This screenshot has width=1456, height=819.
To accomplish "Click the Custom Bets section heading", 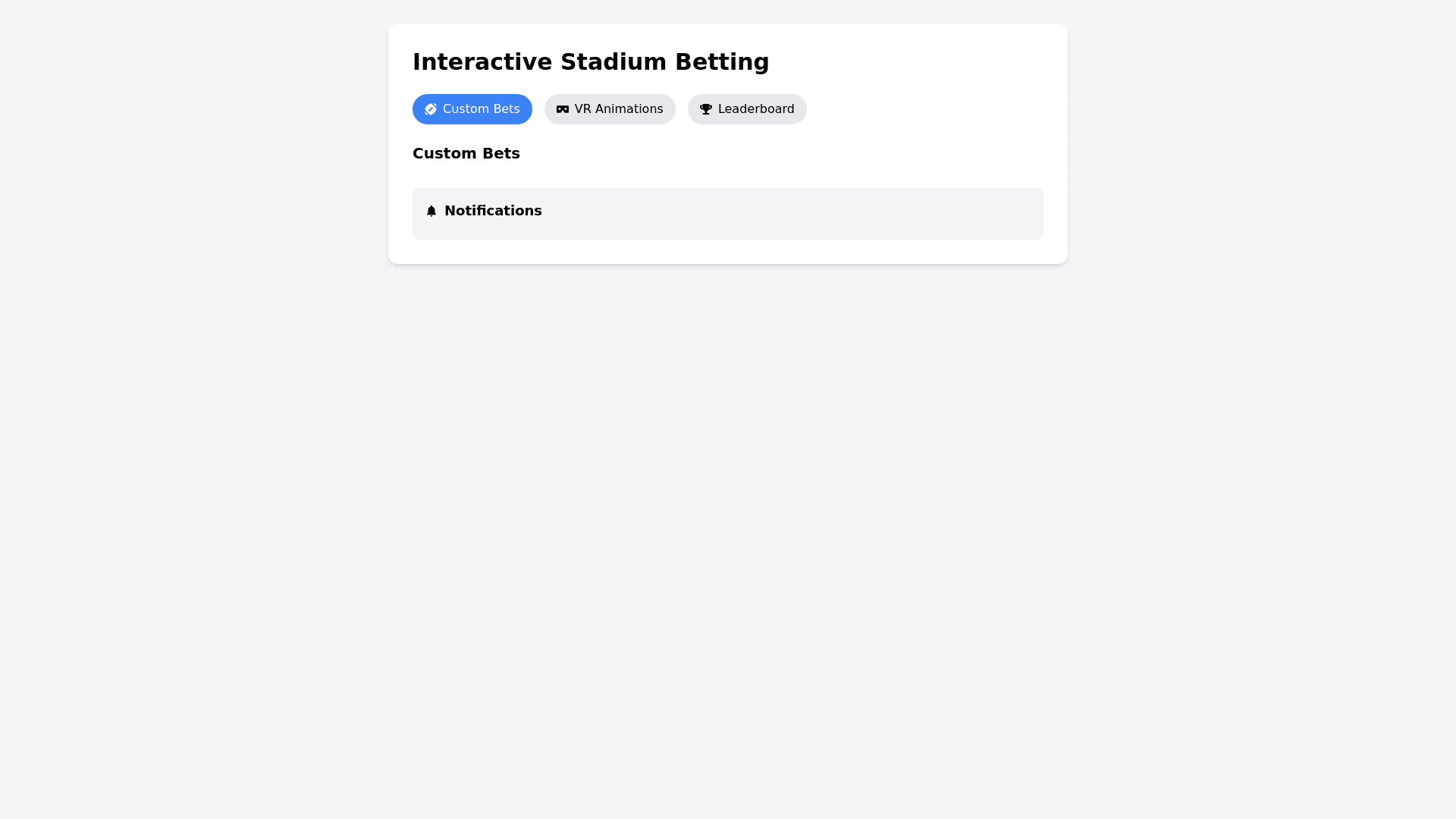I will pos(466,153).
